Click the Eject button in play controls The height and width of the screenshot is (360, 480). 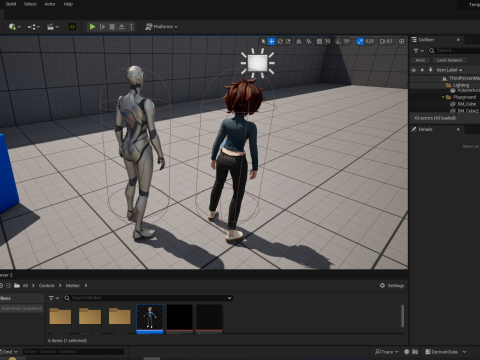122,27
